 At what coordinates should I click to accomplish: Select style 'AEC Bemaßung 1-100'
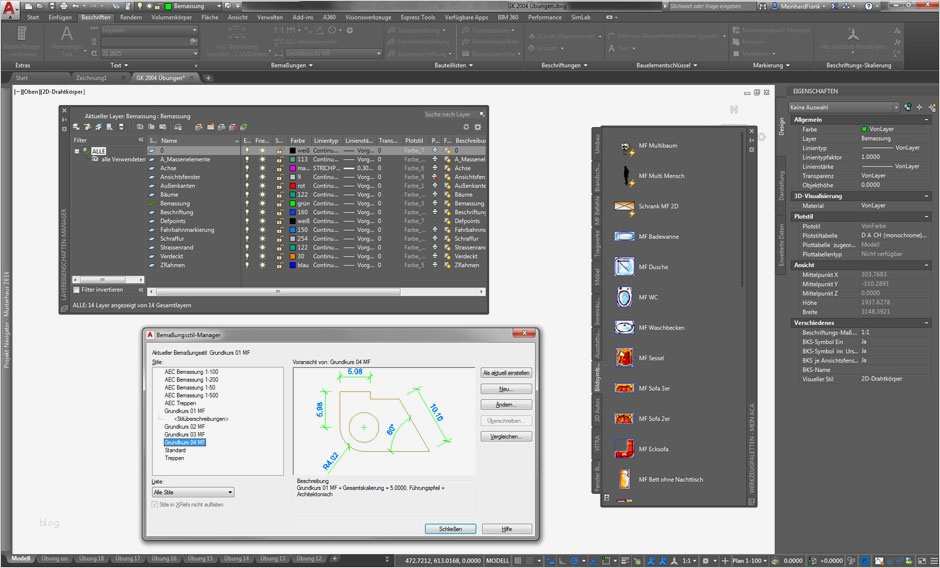(x=191, y=372)
